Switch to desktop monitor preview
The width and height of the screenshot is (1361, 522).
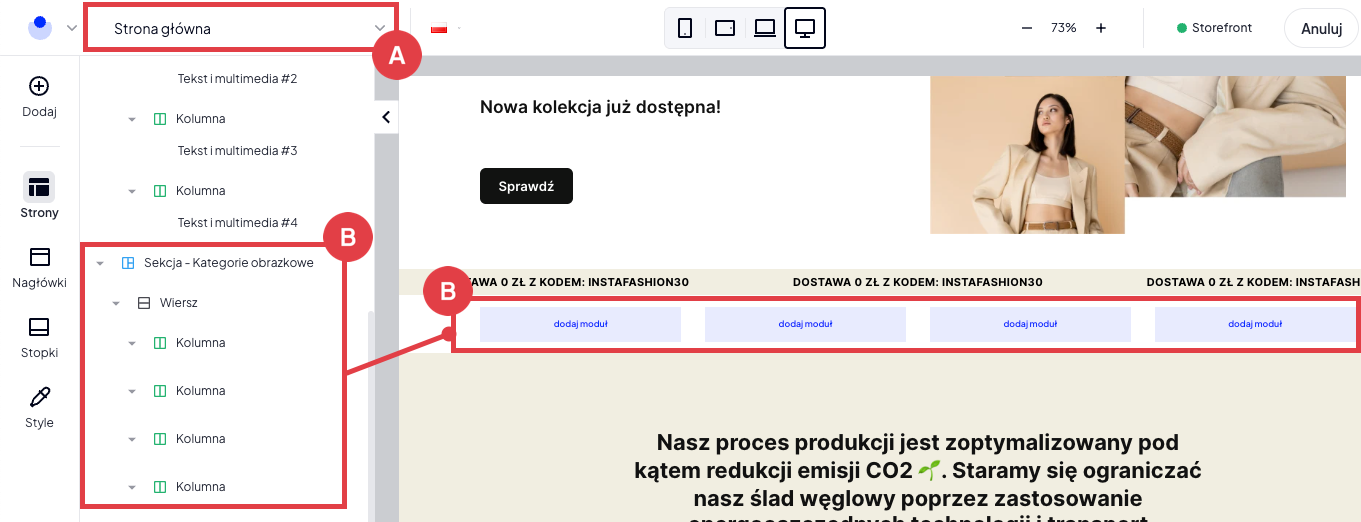point(805,28)
